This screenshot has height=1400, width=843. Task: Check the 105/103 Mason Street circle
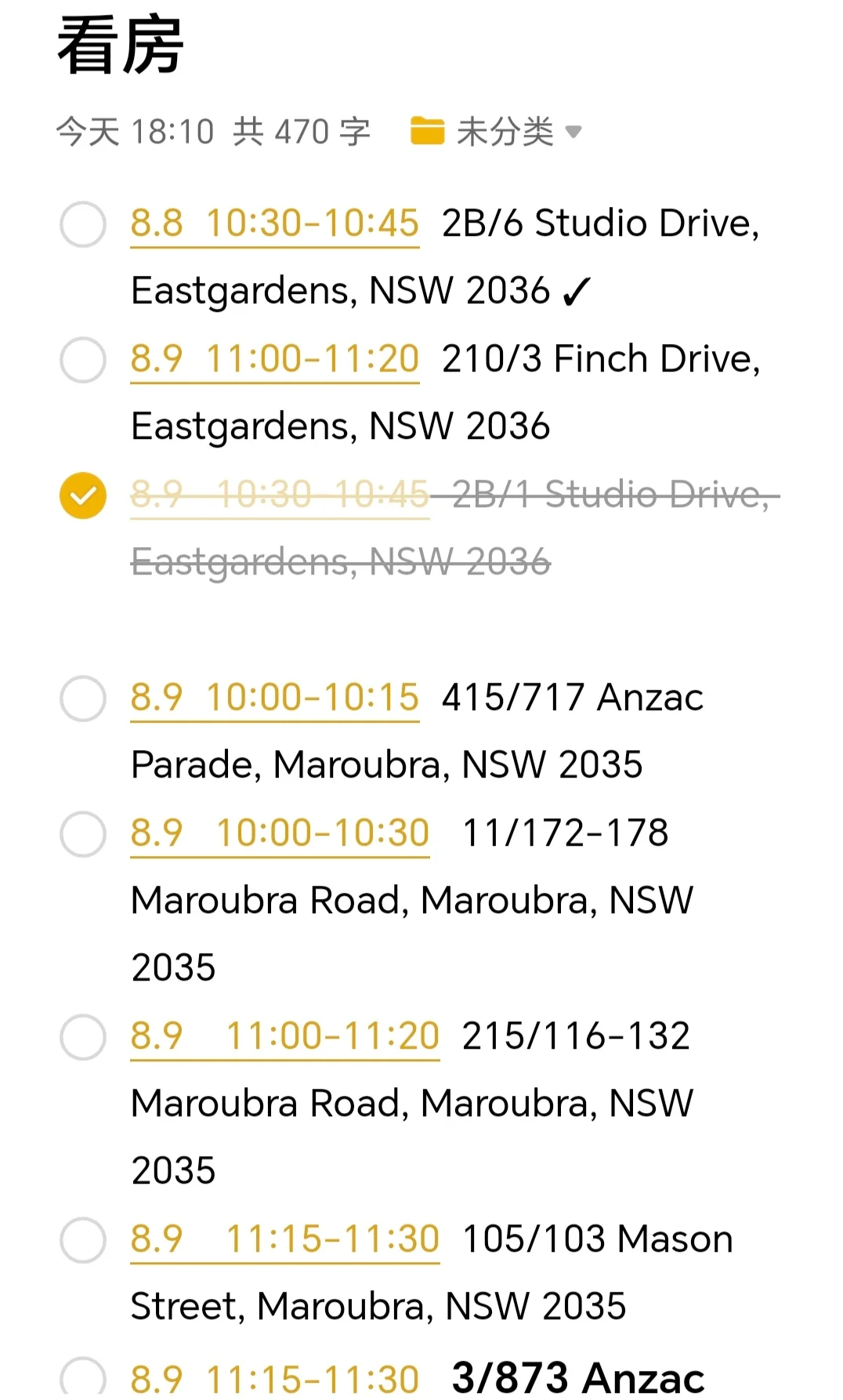point(83,1240)
